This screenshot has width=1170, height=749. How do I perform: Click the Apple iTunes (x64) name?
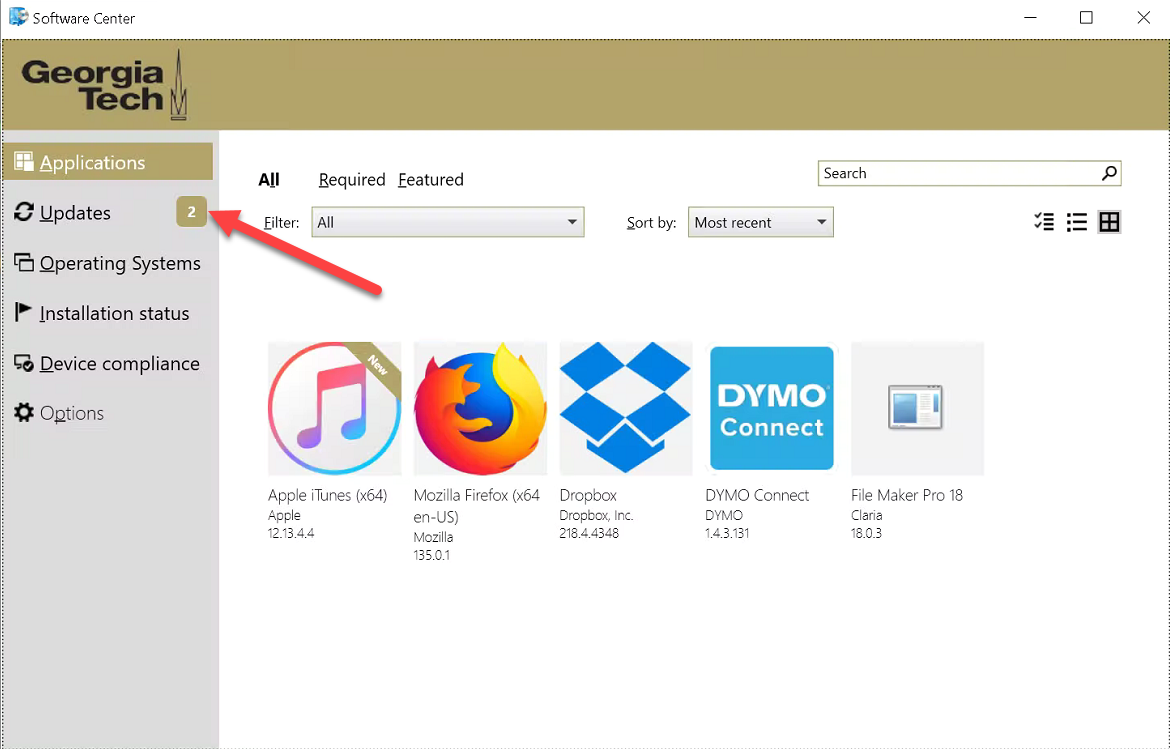328,495
